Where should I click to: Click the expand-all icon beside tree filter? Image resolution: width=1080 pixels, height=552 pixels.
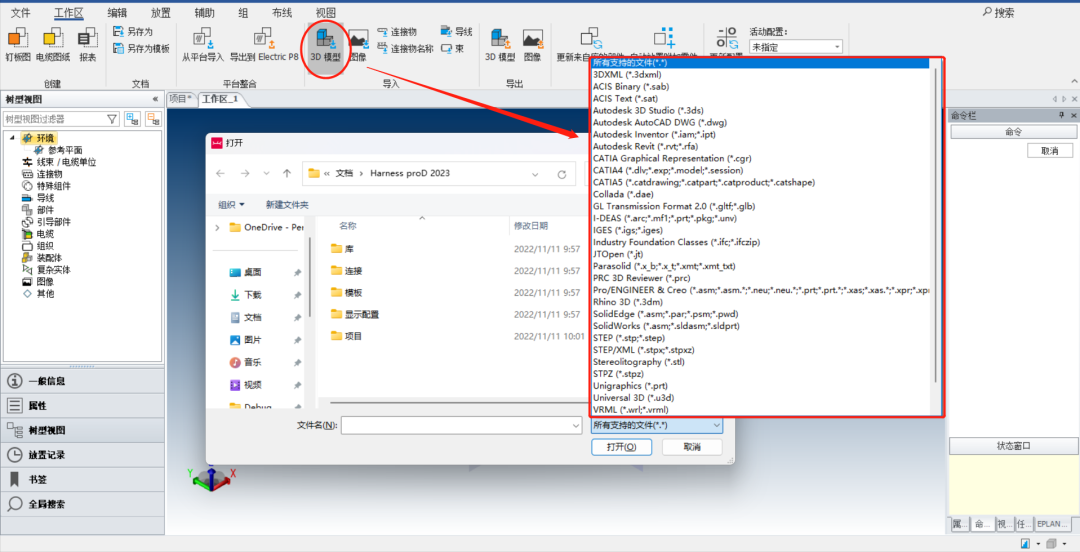pyautogui.click(x=132, y=119)
